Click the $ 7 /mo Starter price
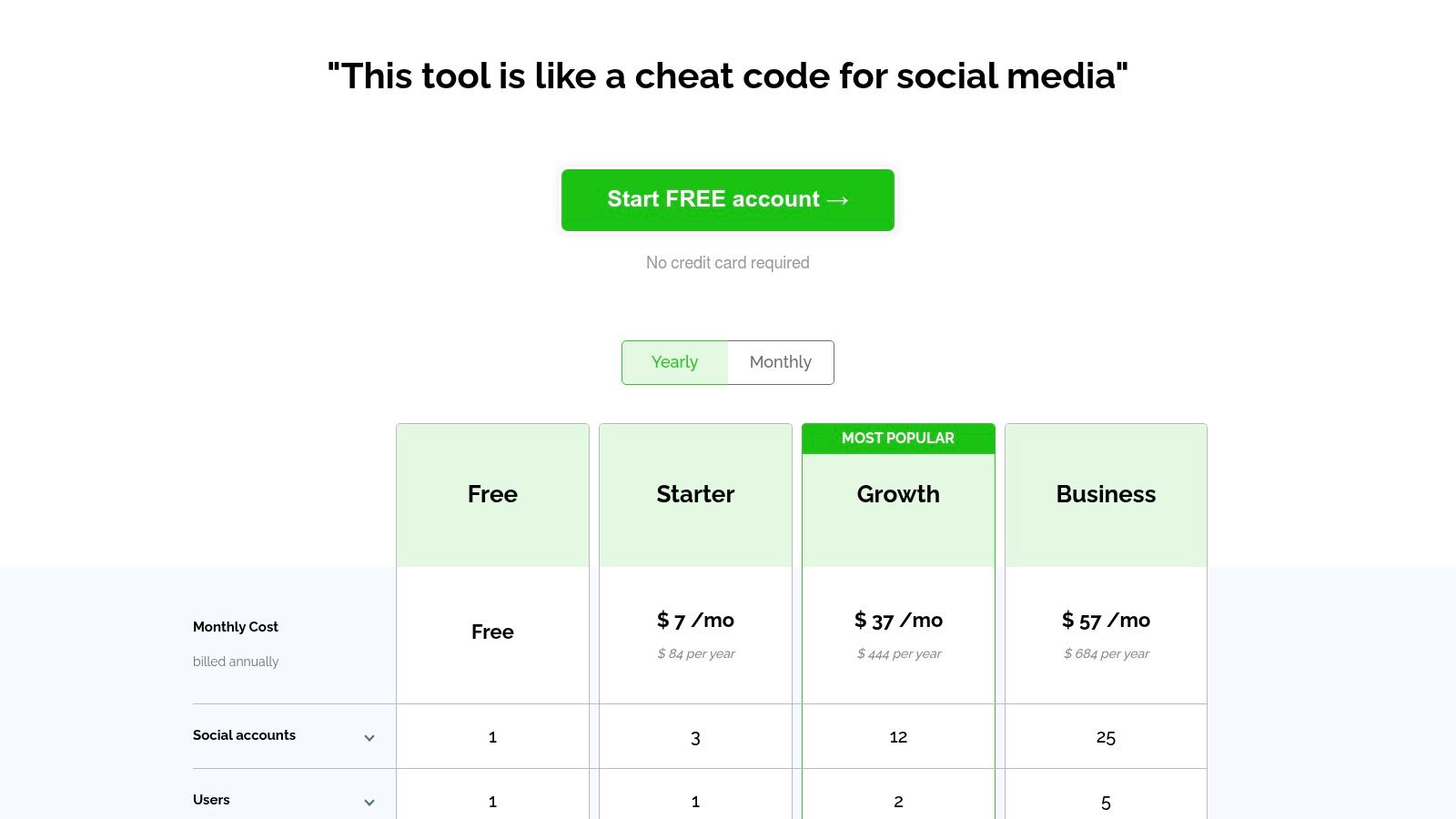This screenshot has height=819, width=1456. (x=695, y=621)
